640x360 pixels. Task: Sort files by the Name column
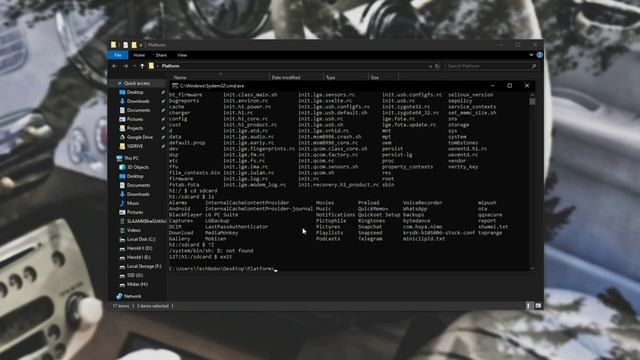point(180,77)
